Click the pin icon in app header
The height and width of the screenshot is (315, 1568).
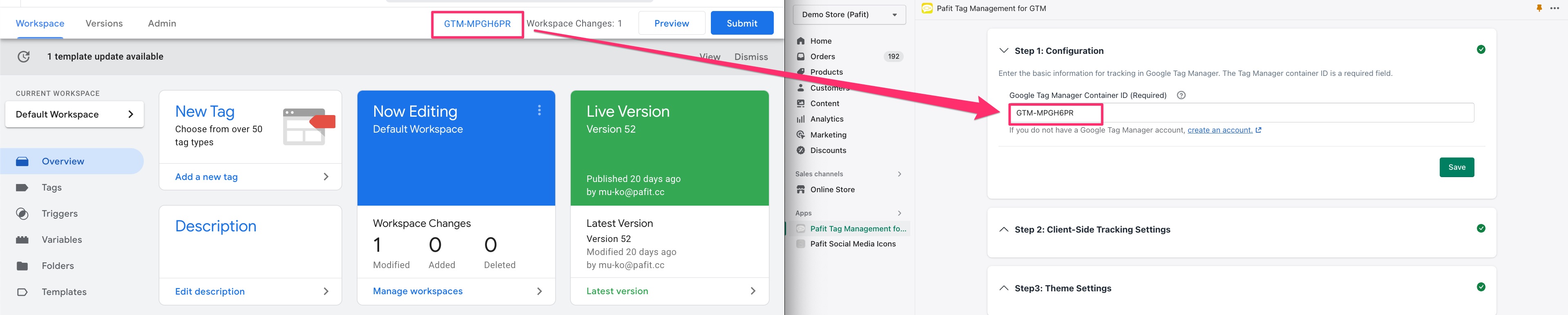click(1539, 9)
